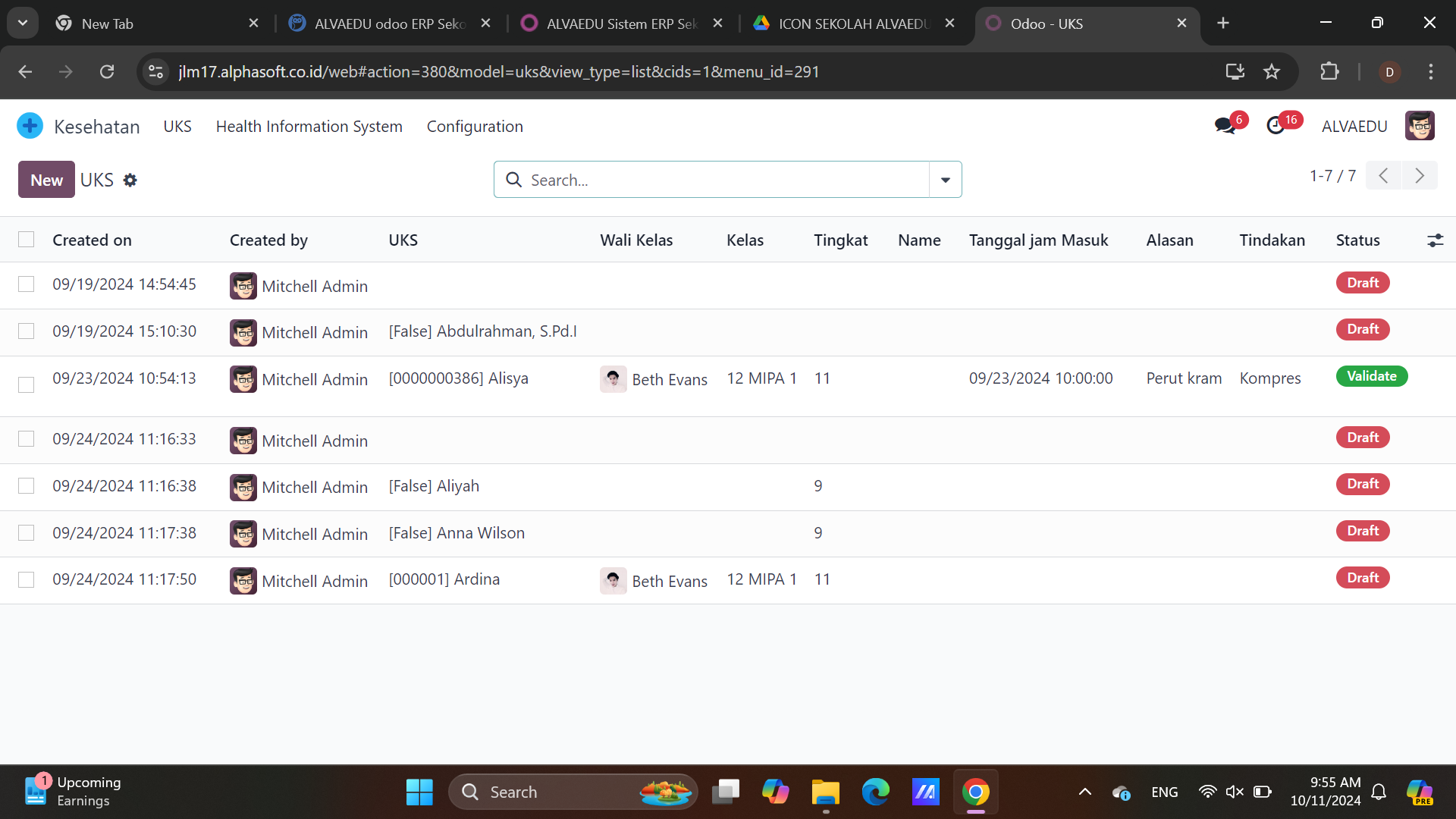Click the browser Extensions puzzle icon

(x=1329, y=72)
